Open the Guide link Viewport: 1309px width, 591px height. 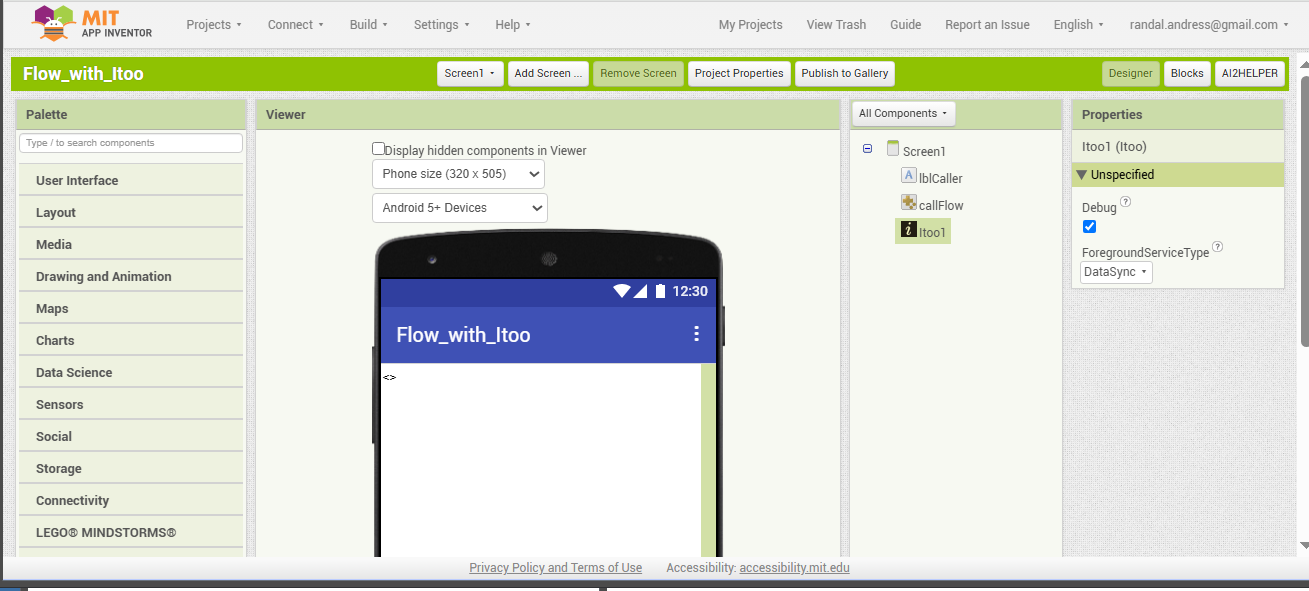click(905, 25)
